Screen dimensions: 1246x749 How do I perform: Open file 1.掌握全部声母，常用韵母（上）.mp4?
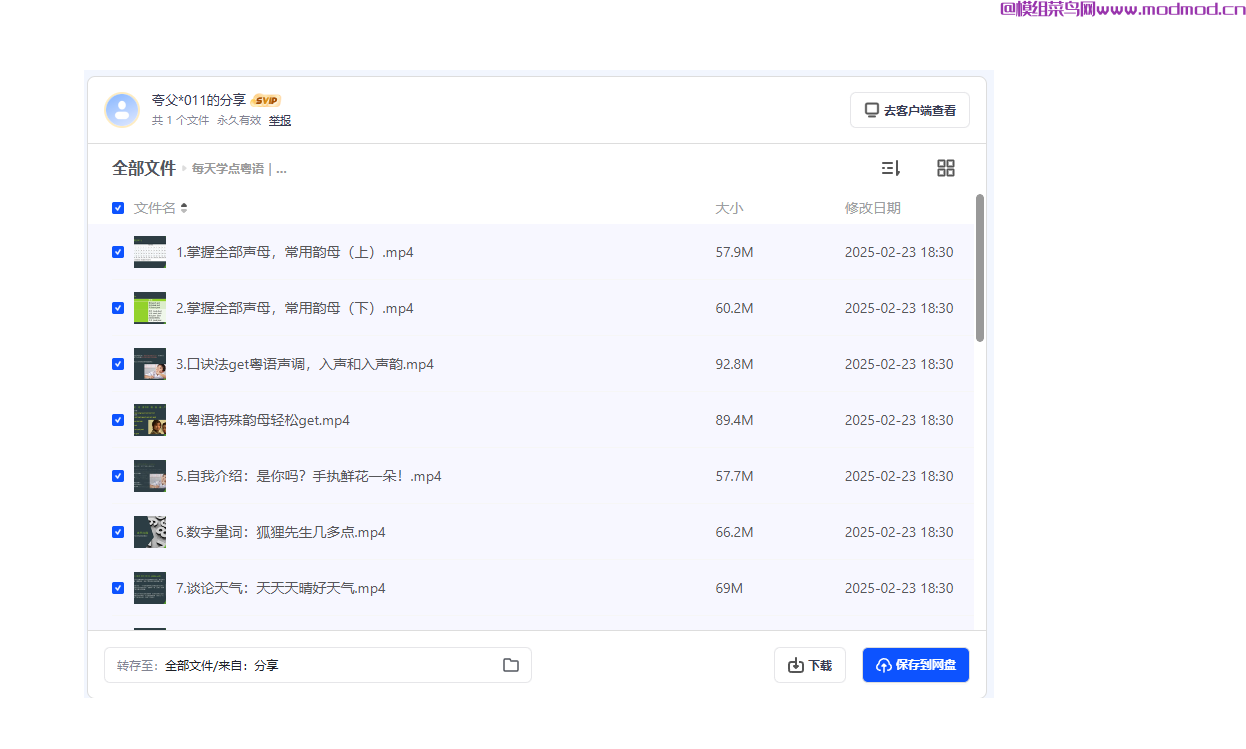[295, 252]
